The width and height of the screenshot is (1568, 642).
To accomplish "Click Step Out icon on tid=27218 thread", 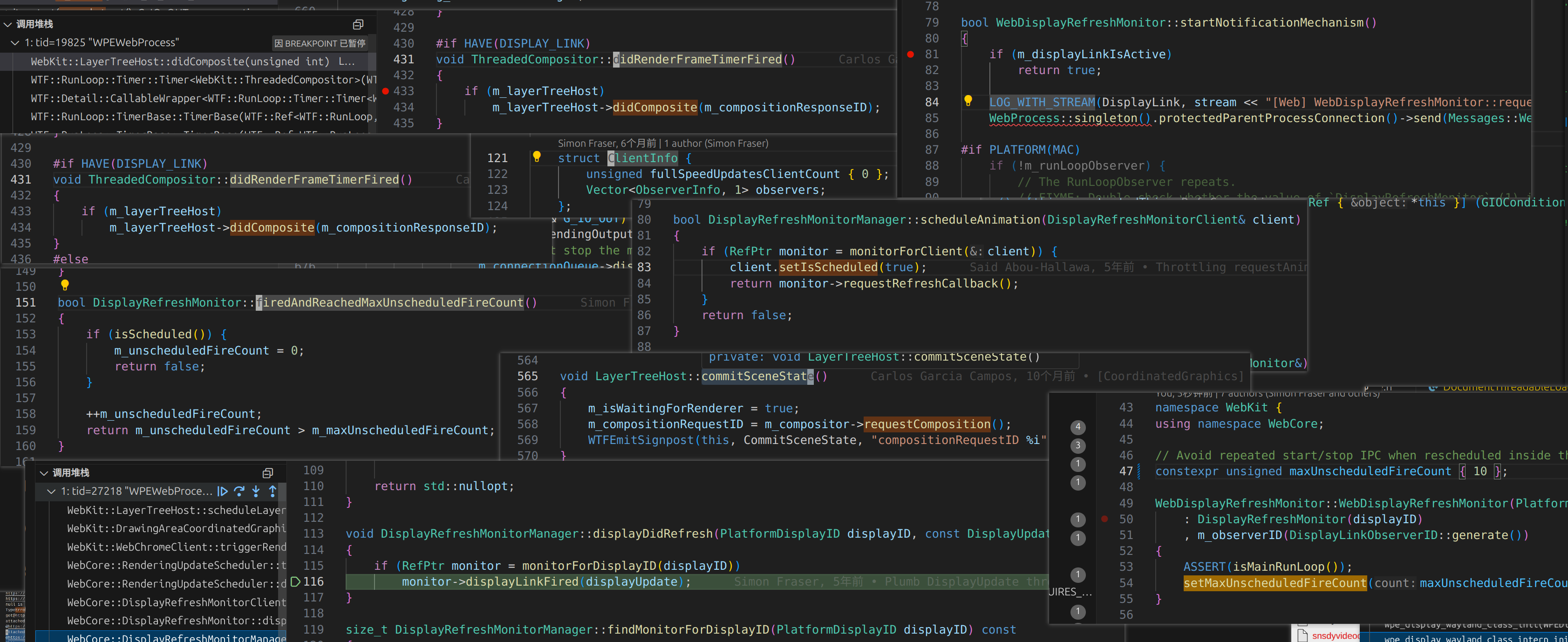I will click(273, 491).
